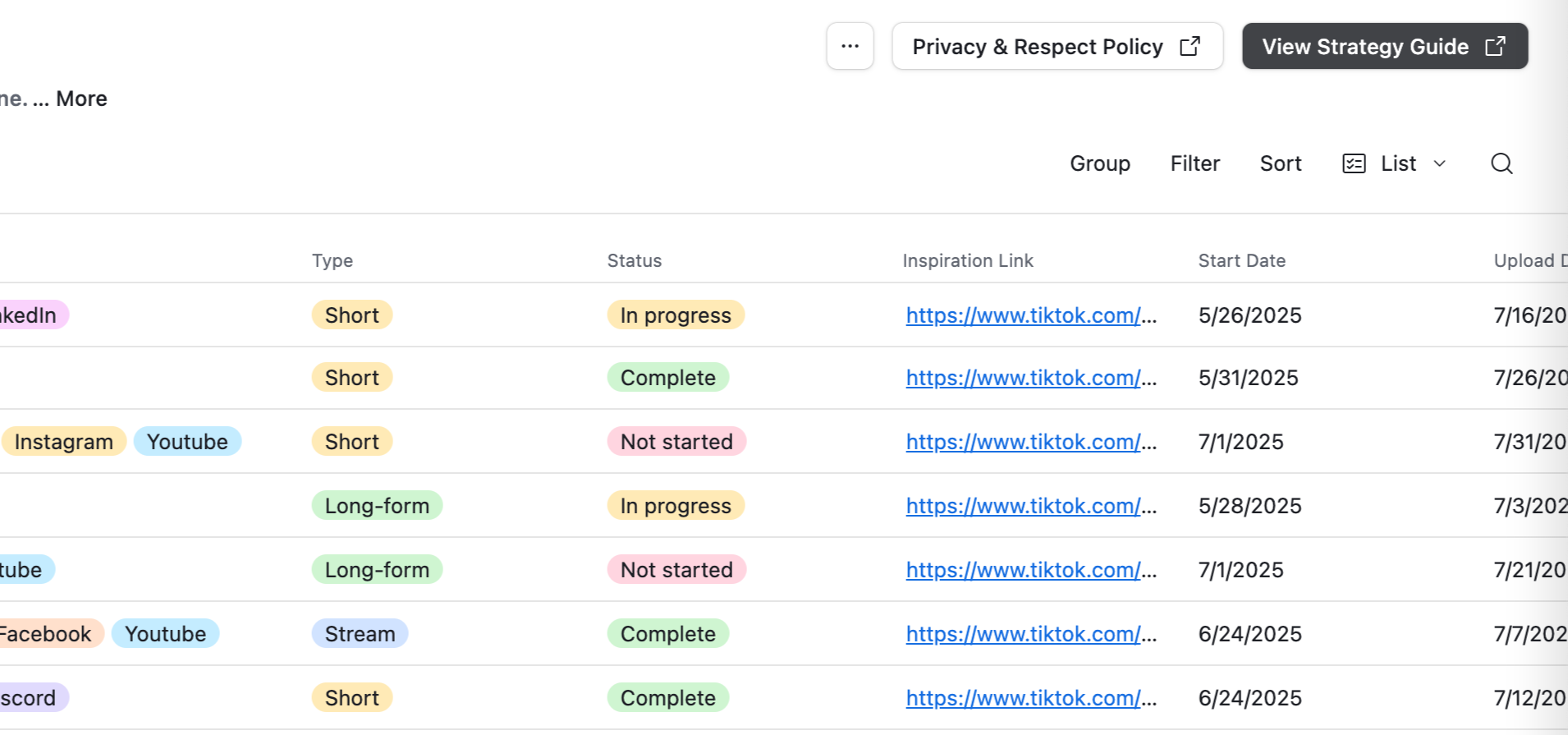Open the Filter options

[x=1194, y=163]
